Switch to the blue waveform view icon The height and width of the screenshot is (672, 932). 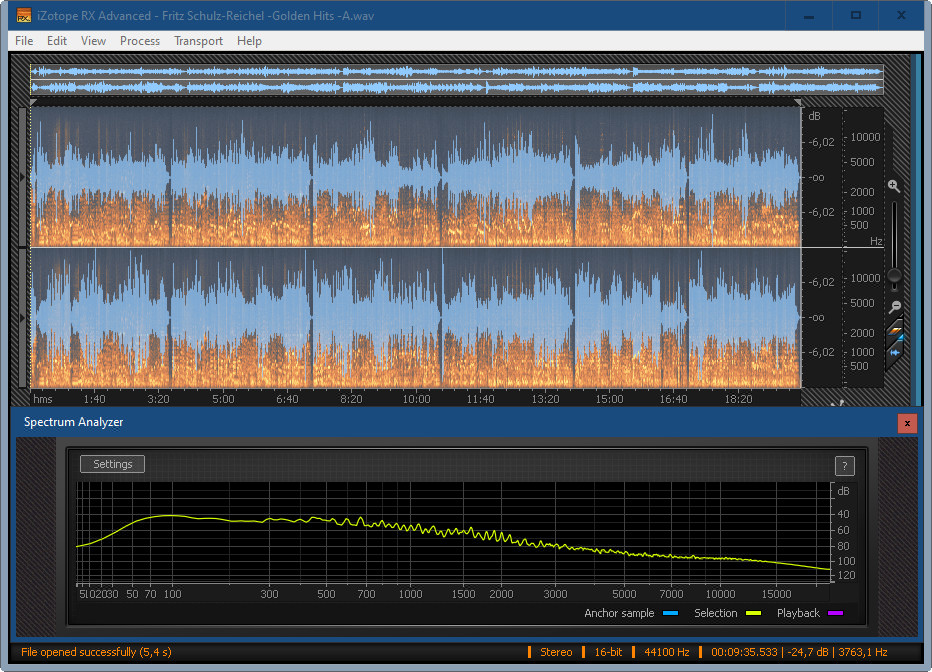(895, 352)
